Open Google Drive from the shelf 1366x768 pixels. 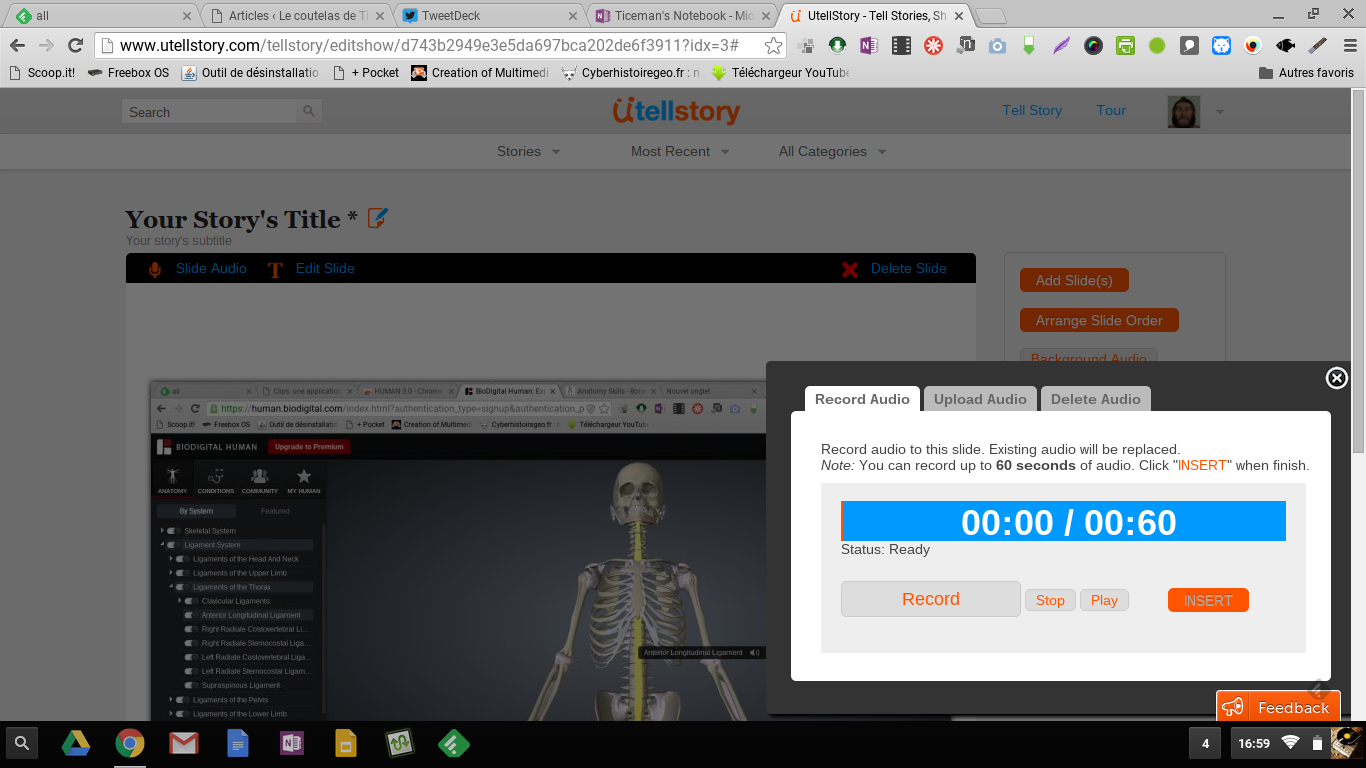pos(76,743)
